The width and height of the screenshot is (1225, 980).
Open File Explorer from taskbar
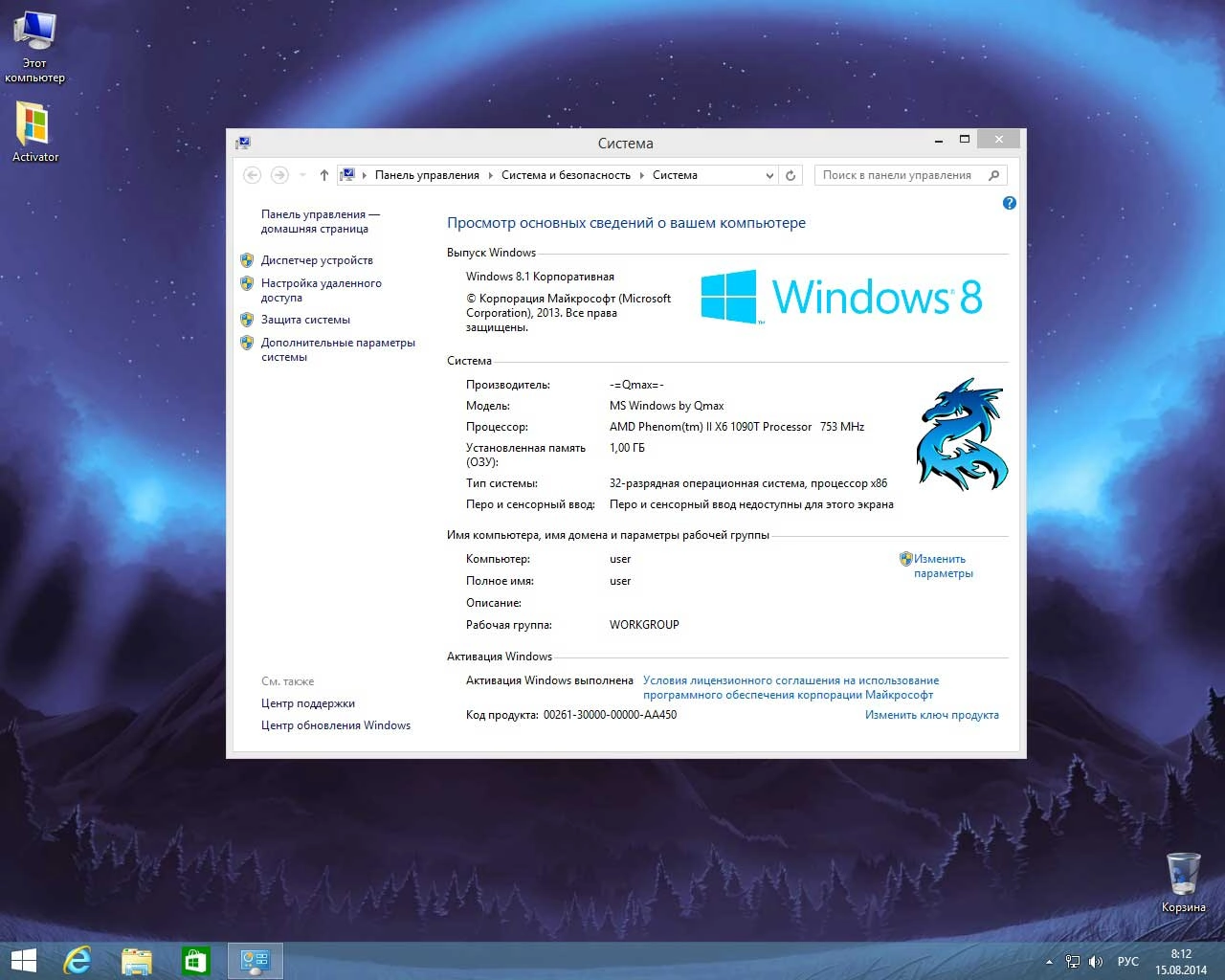[137, 961]
